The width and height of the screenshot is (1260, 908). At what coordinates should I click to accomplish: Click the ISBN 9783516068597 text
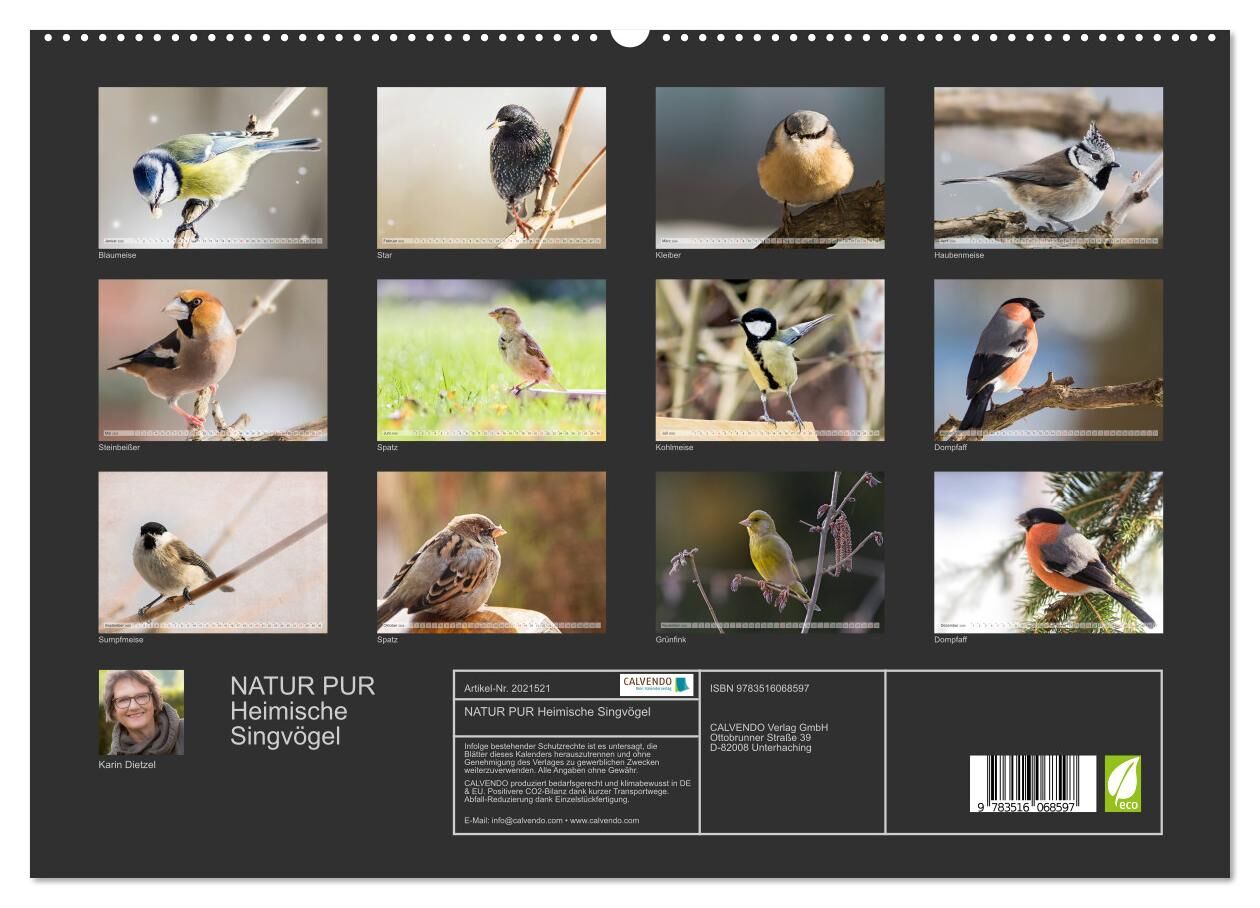point(759,688)
